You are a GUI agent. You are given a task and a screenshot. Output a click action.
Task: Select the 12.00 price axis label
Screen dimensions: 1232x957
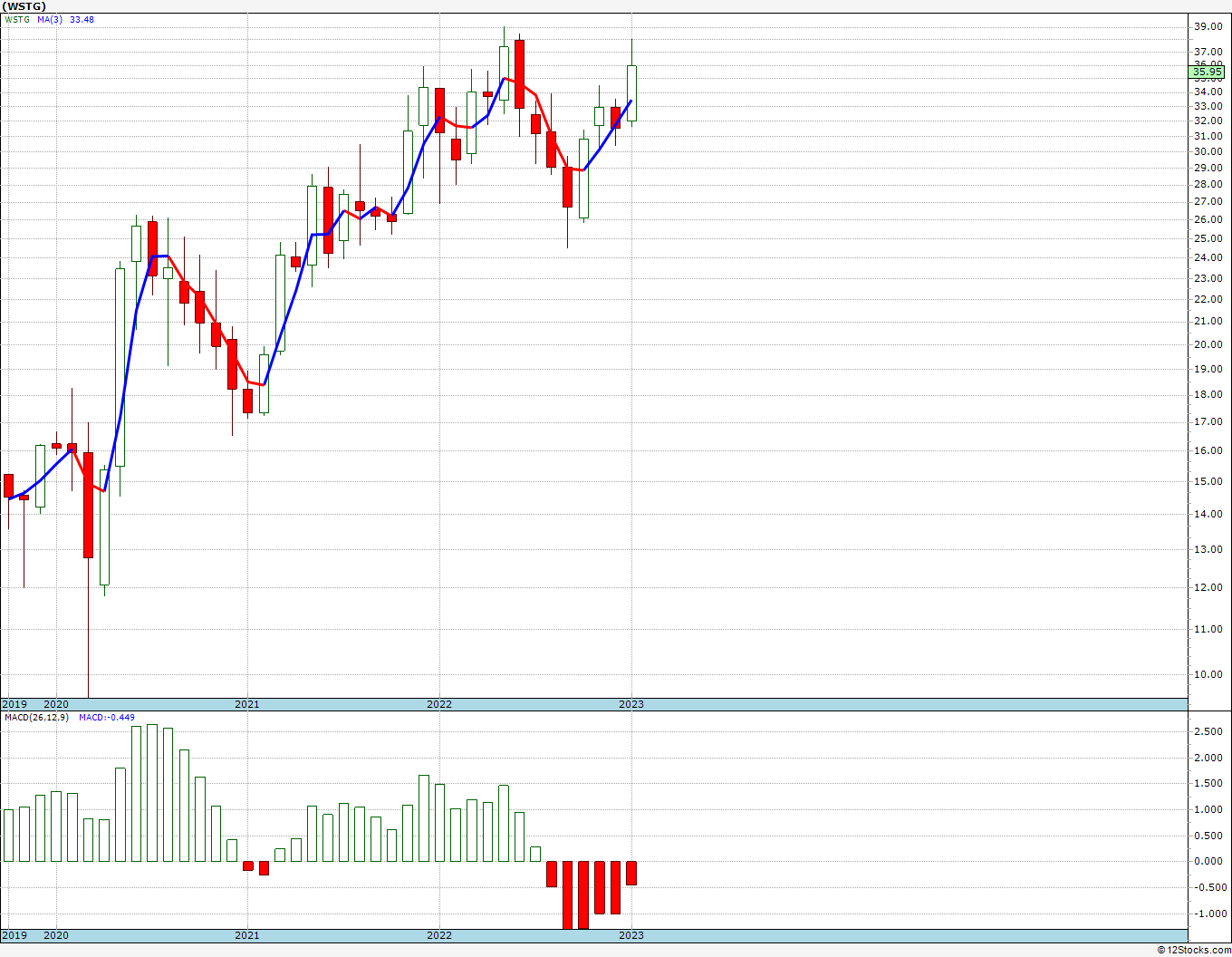pos(1208,588)
